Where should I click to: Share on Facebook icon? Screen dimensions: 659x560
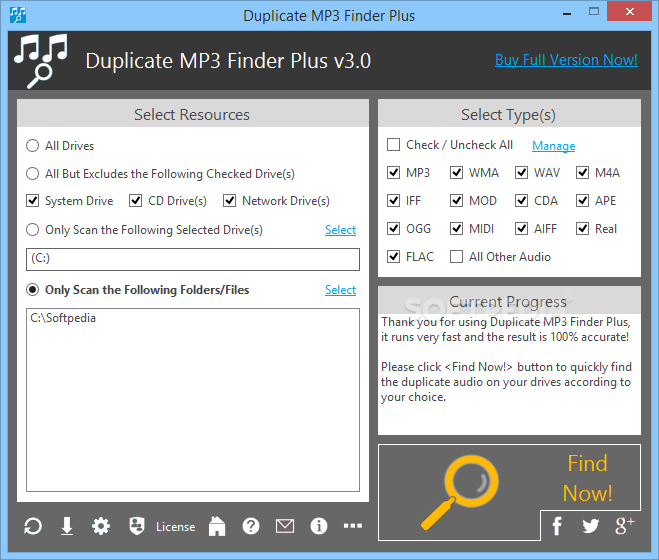[557, 526]
